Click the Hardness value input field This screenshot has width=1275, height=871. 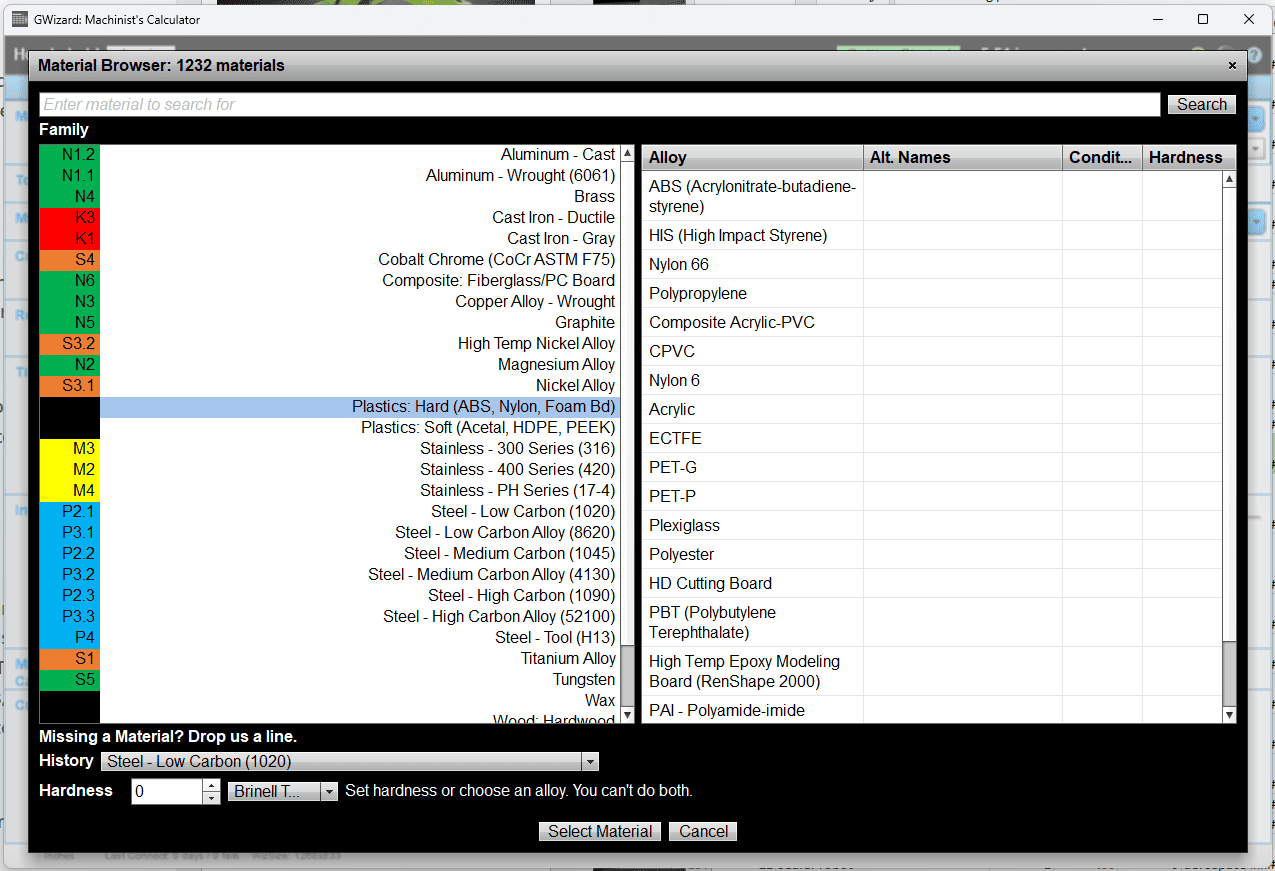coord(167,791)
